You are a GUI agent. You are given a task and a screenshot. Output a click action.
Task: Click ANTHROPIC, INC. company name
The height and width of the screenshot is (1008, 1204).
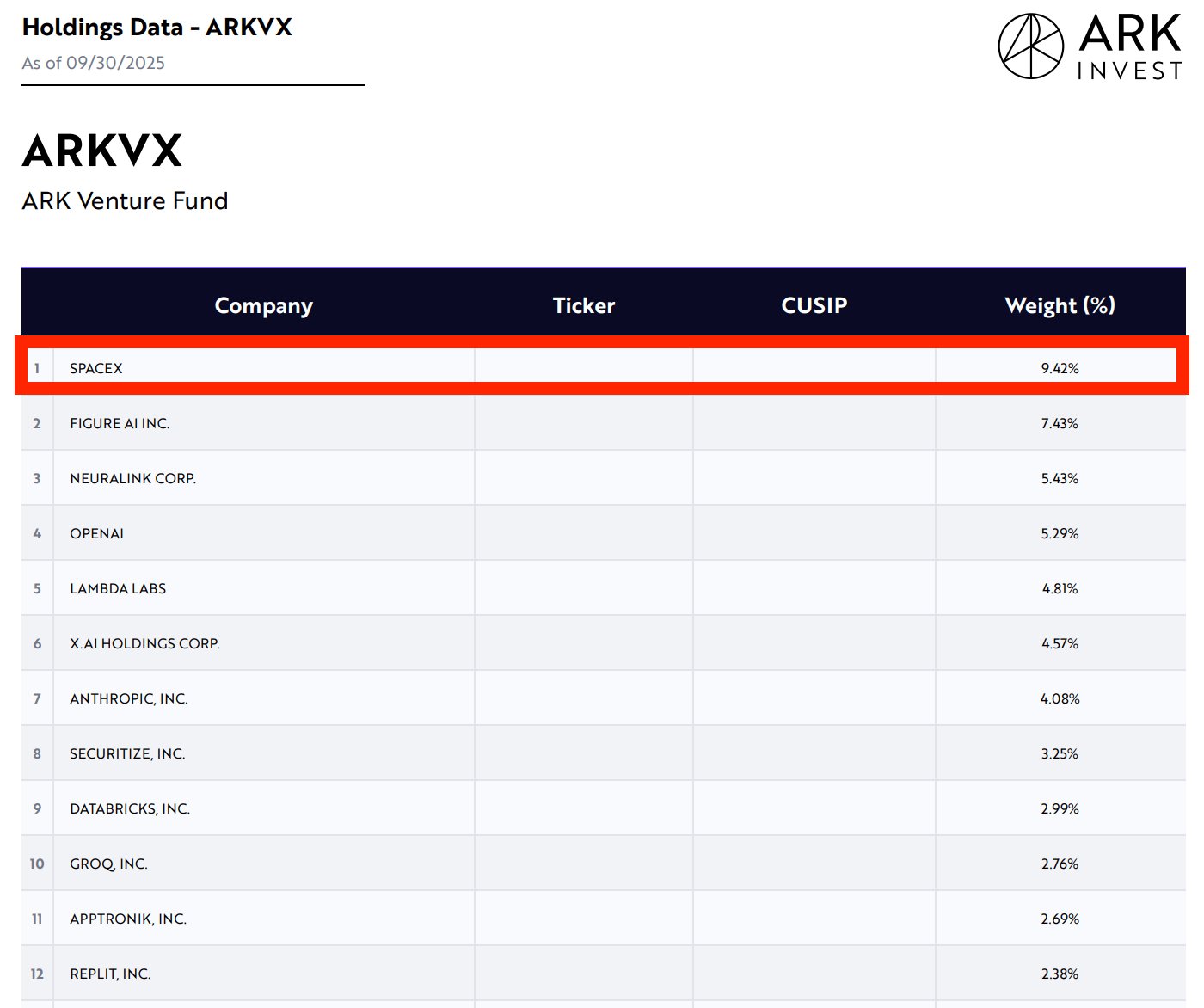[128, 698]
